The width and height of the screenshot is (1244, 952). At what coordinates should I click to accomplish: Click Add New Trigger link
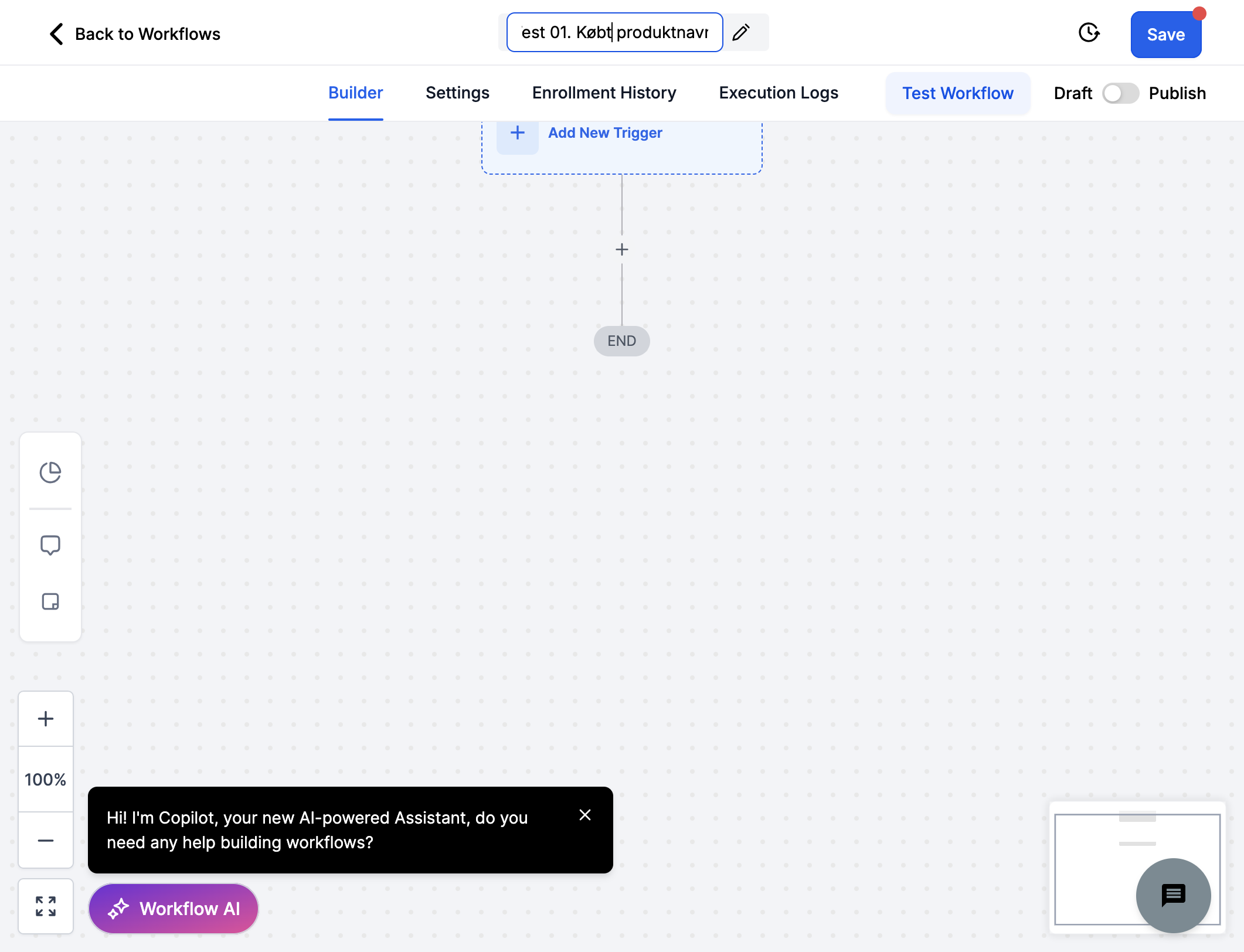click(x=605, y=133)
